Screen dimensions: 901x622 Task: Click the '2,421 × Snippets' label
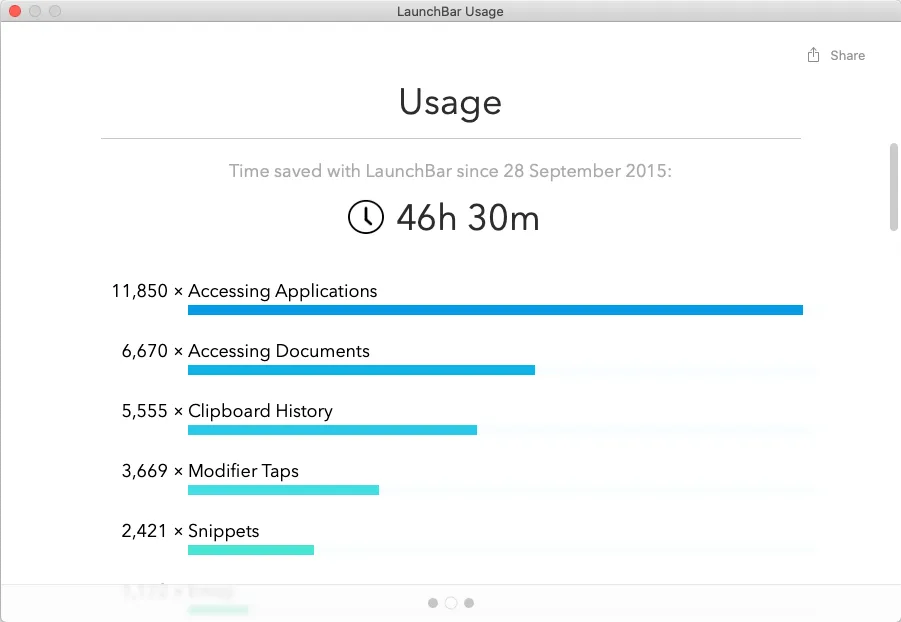[190, 531]
